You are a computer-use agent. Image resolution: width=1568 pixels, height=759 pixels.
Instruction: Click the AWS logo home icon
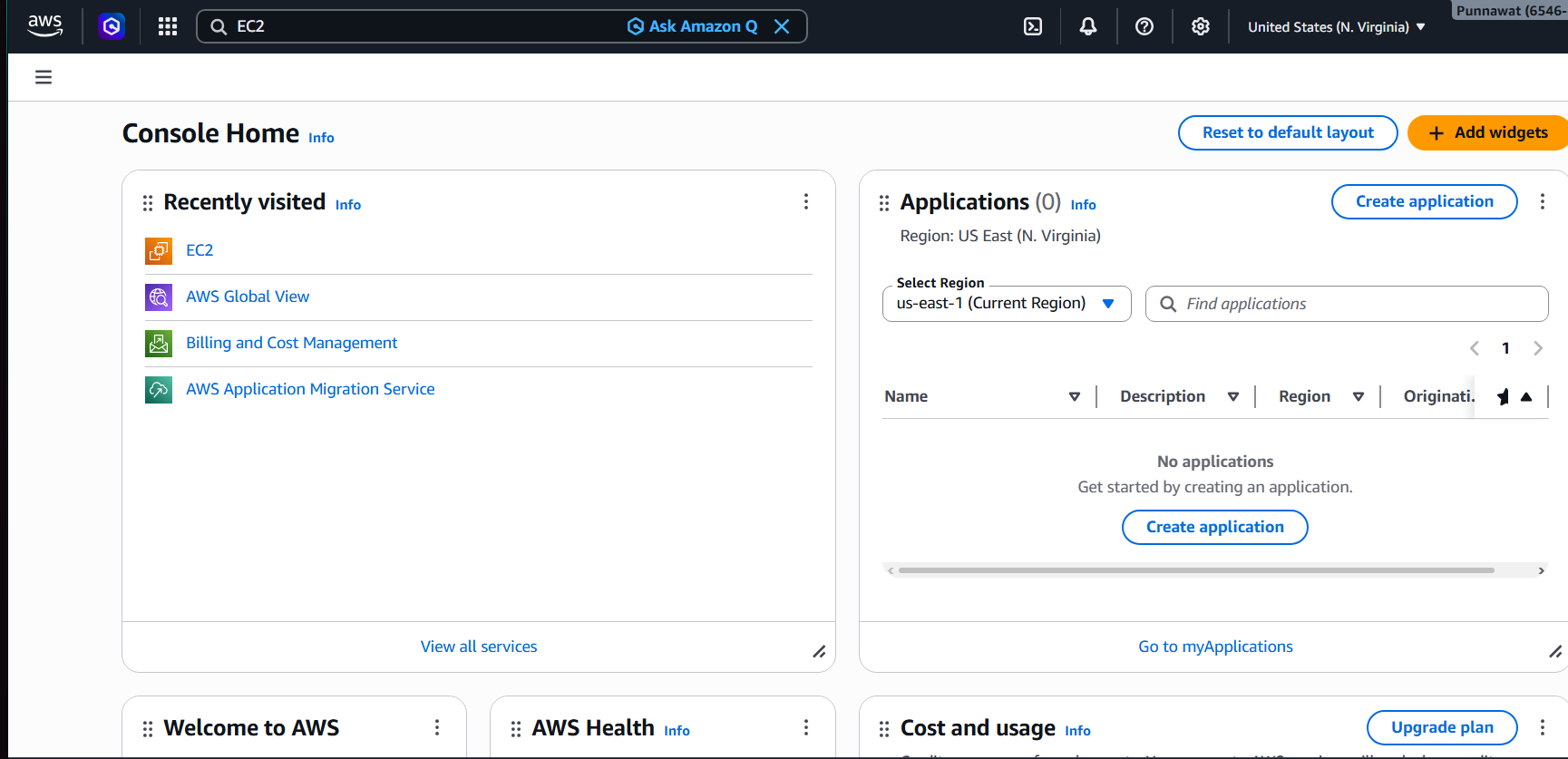[x=44, y=26]
